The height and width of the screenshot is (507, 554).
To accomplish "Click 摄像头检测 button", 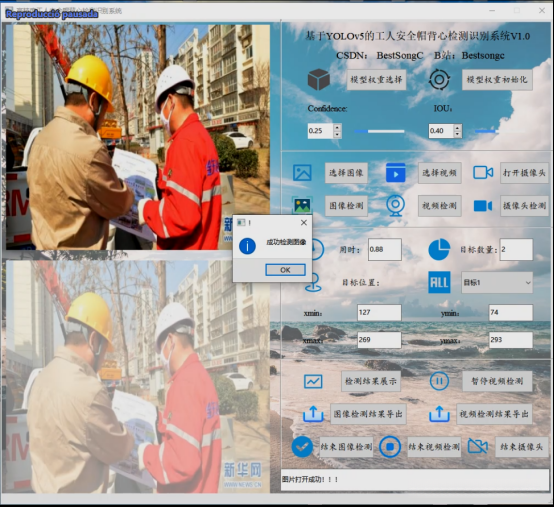I will pyautogui.click(x=524, y=206).
